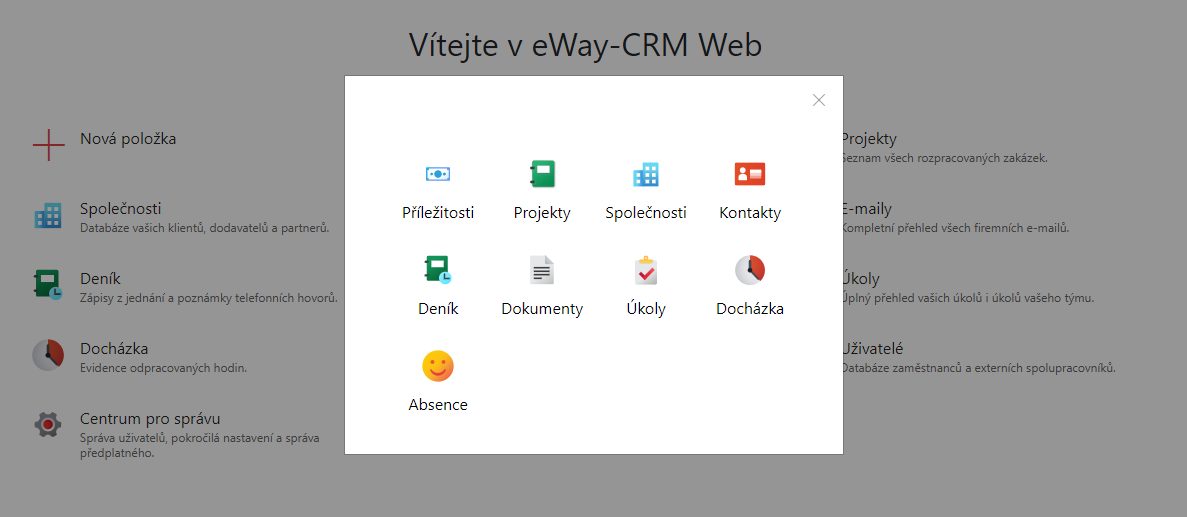The width and height of the screenshot is (1187, 517).
Task: Click the Absence label text
Action: pos(438,404)
